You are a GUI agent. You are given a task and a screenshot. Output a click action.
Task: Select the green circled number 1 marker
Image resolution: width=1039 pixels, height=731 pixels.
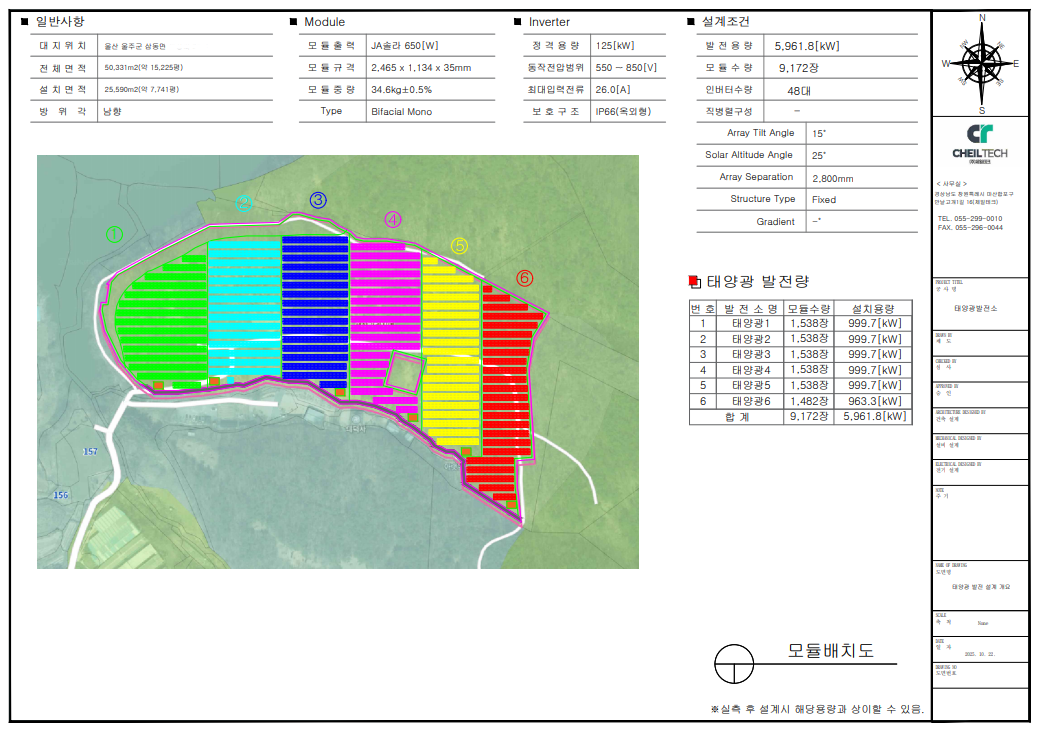pyautogui.click(x=114, y=234)
